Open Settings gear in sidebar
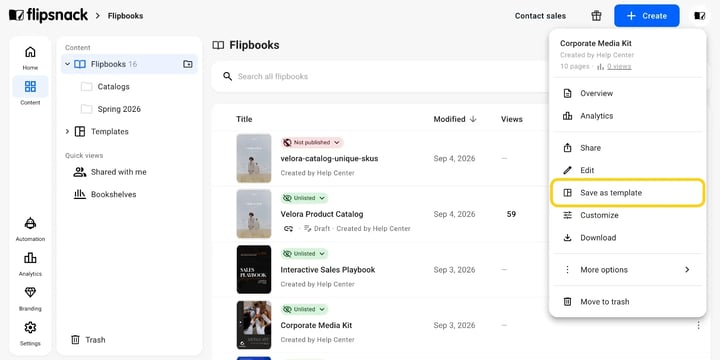 point(30,334)
